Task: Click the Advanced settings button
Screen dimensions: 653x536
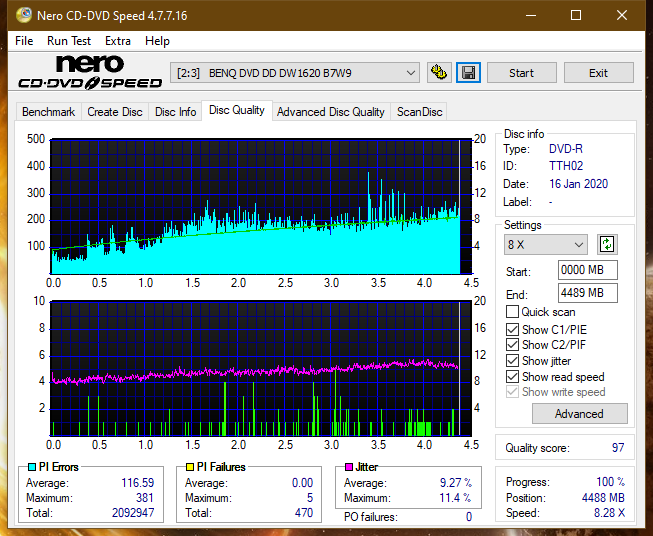Action: pos(579,414)
